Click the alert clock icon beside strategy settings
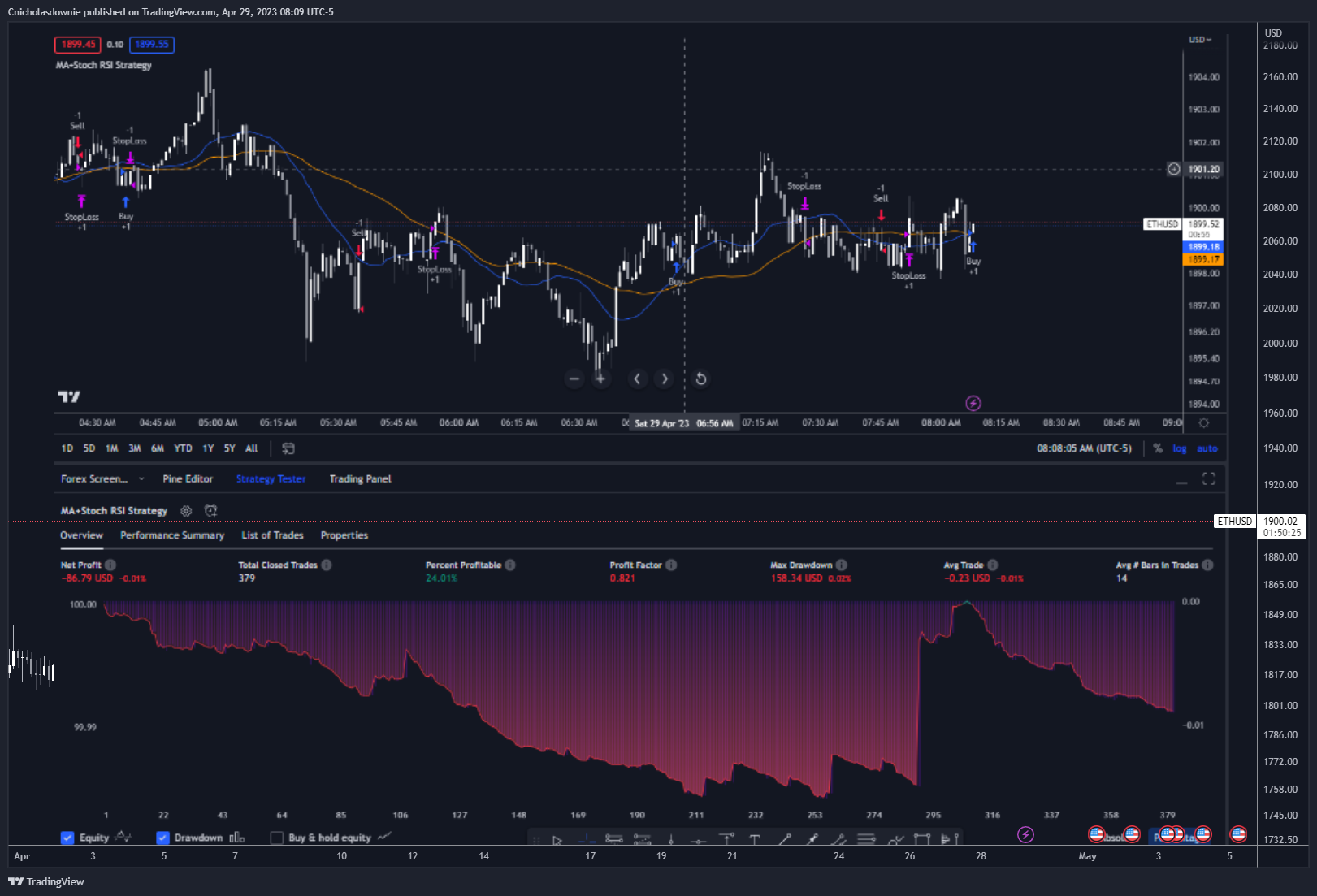The image size is (1317, 896). click(x=211, y=511)
